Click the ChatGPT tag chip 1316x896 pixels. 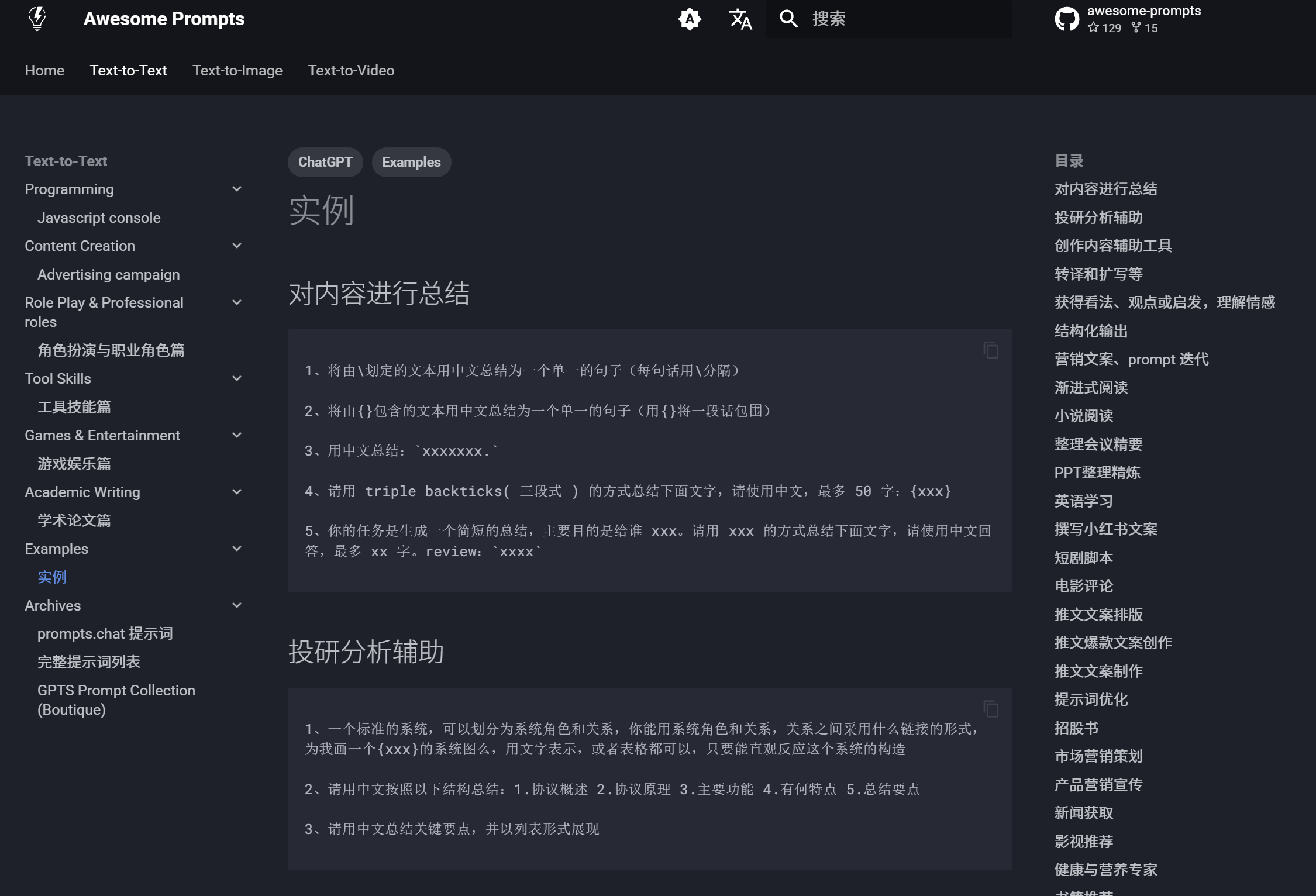[x=325, y=162]
